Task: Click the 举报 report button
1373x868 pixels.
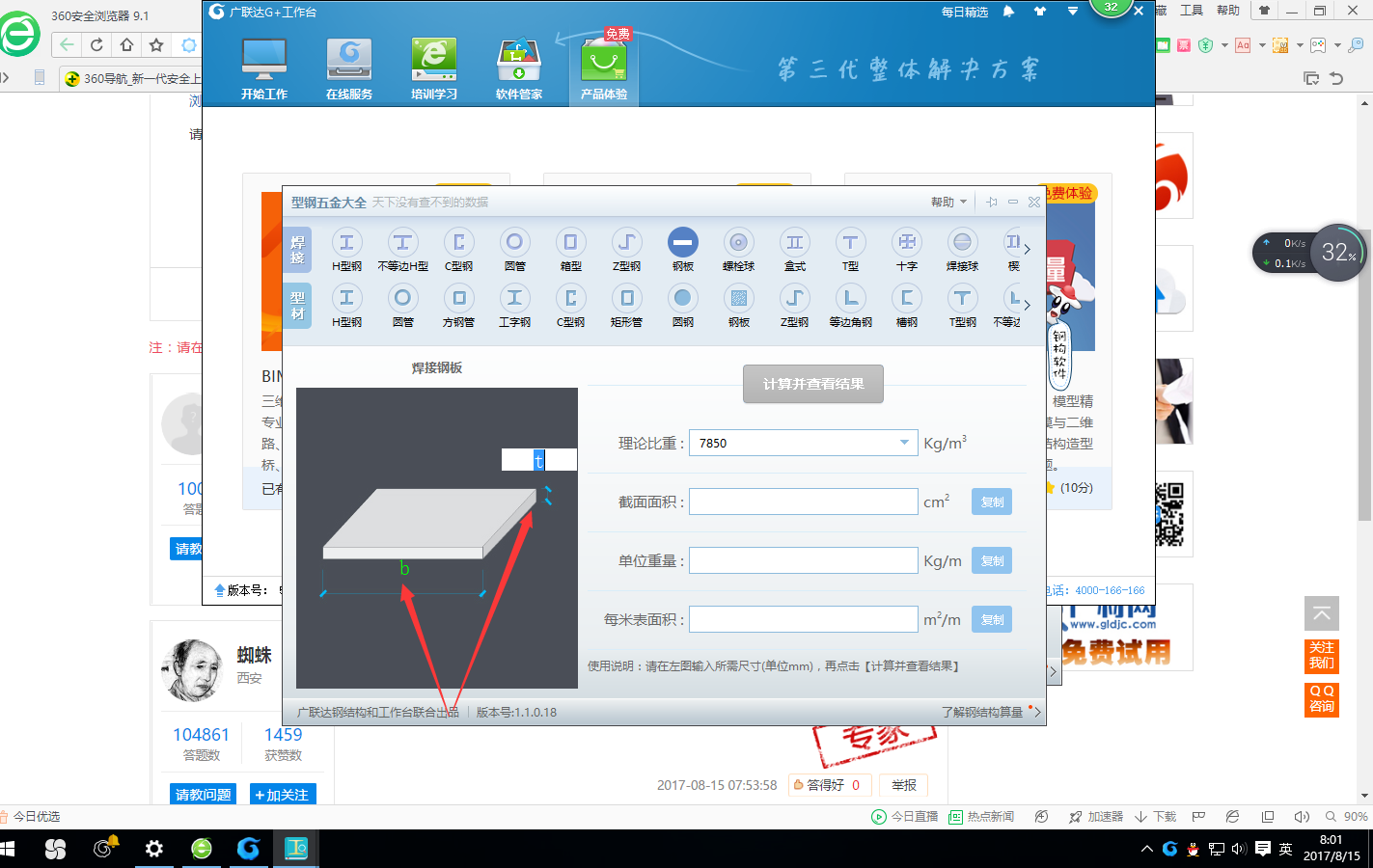Action: pos(904,785)
